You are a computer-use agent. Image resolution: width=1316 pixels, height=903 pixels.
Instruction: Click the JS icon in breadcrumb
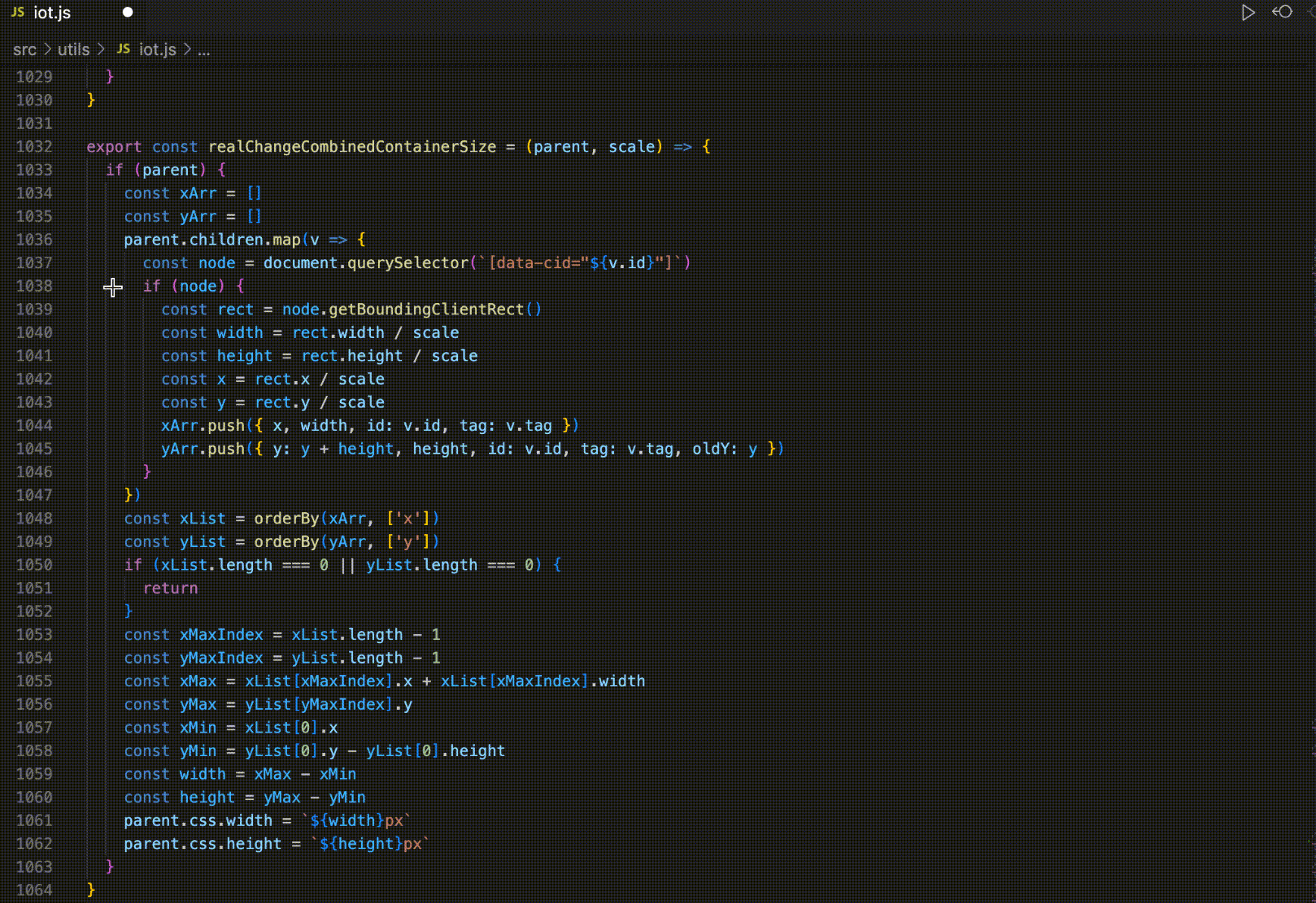(x=123, y=48)
